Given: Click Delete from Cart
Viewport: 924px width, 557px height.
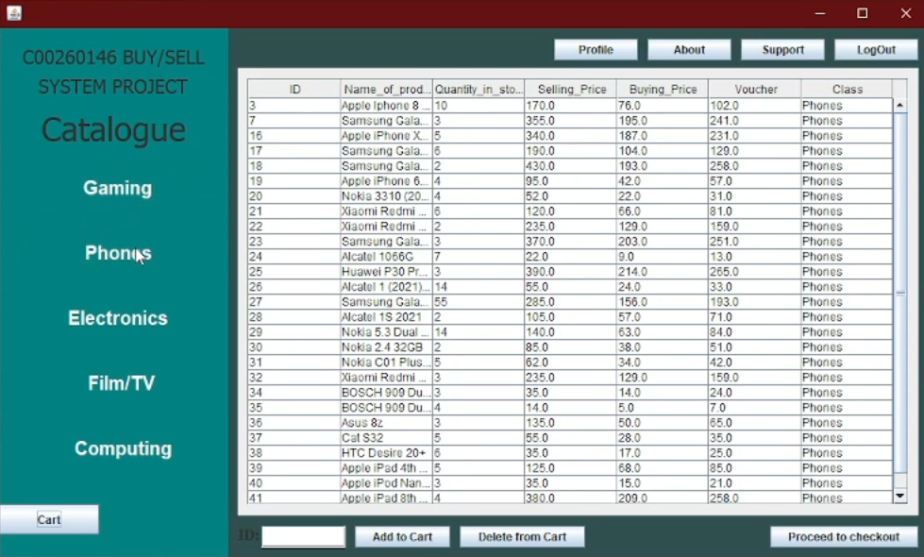Looking at the screenshot, I should coord(522,537).
